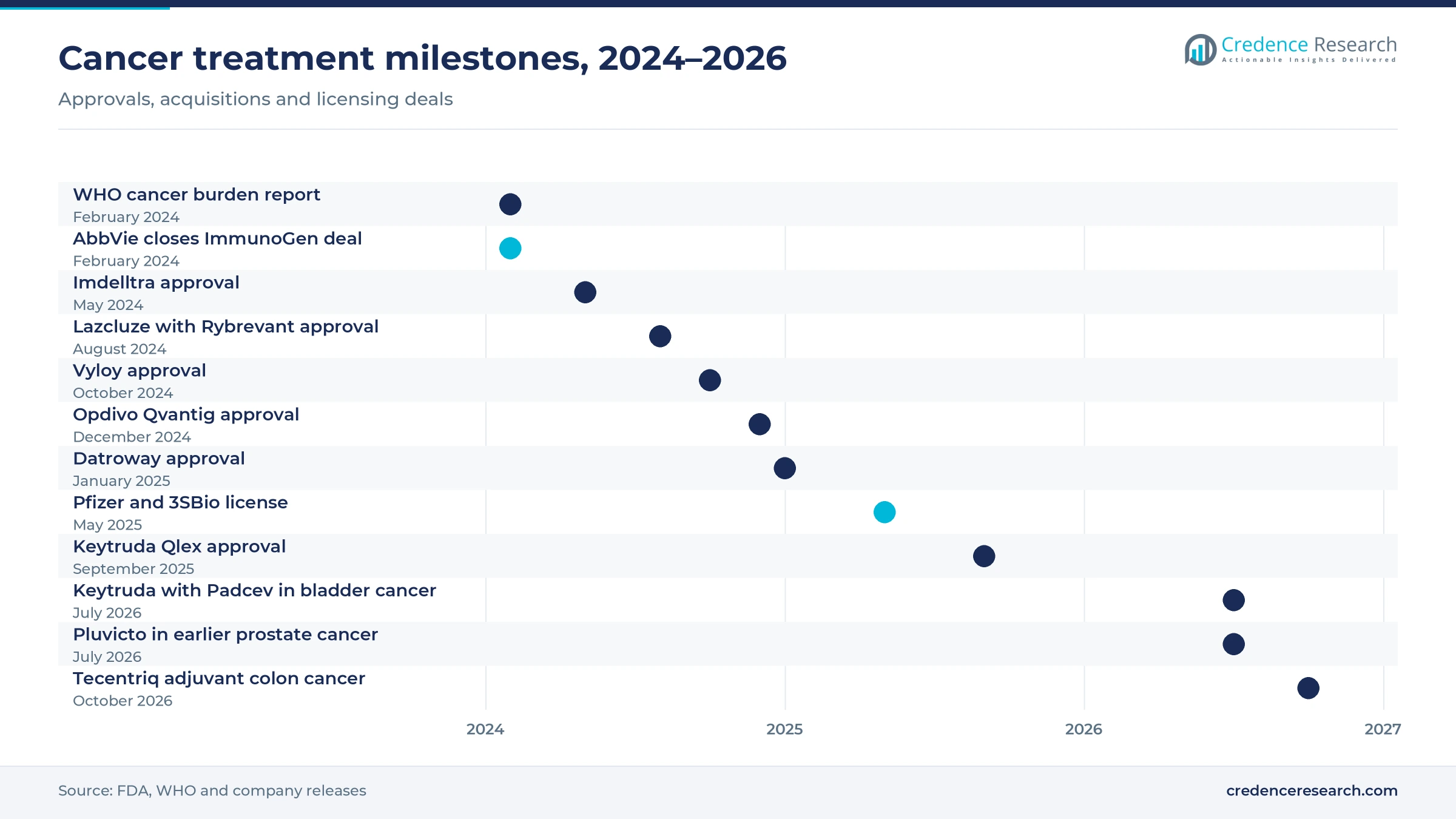The image size is (1456, 819).
Task: Click the 'Source: FDA, WHO and company releases' text
Action: point(212,790)
